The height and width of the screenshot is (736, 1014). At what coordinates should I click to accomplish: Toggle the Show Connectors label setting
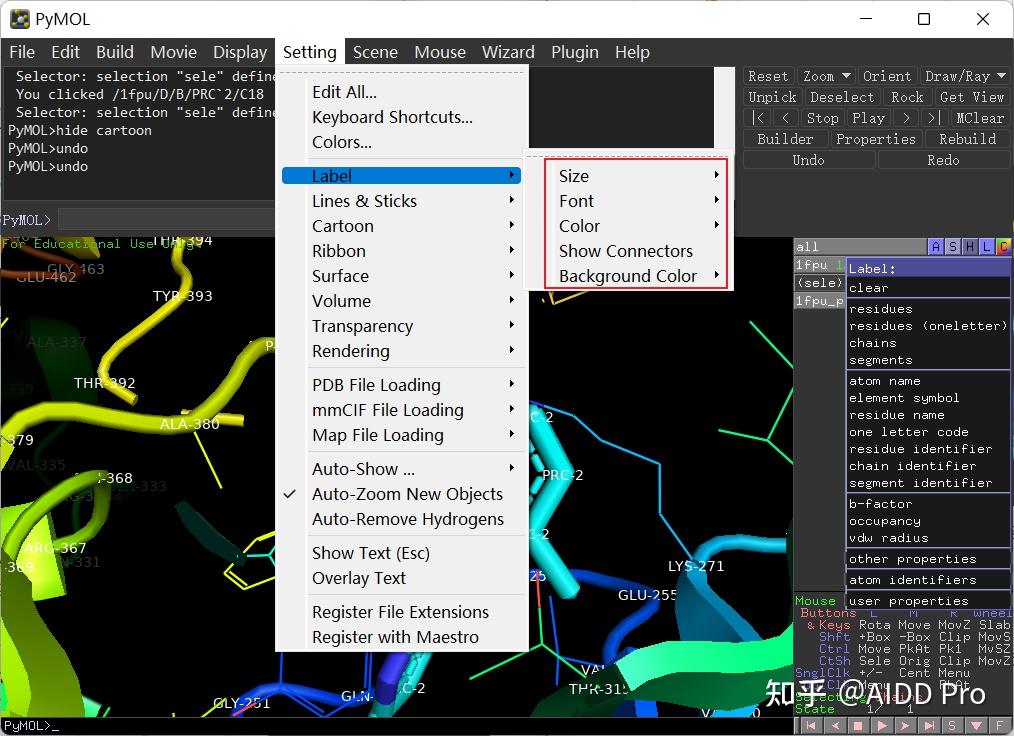pos(626,251)
